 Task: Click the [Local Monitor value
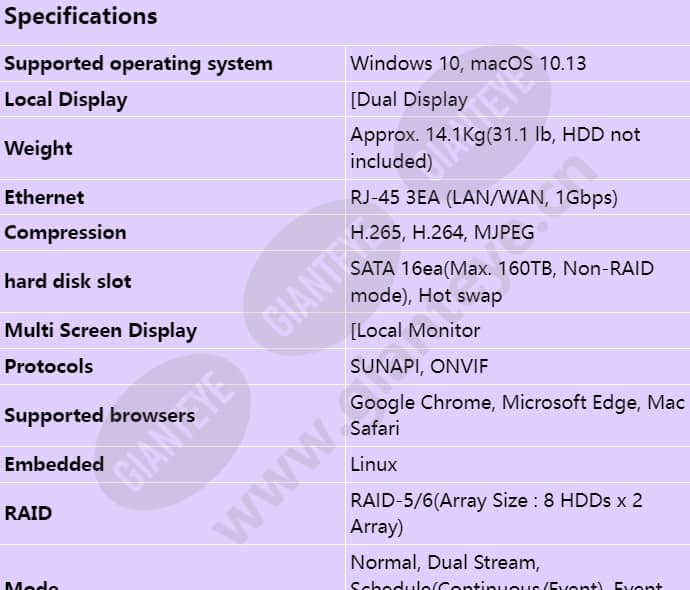click(x=415, y=331)
